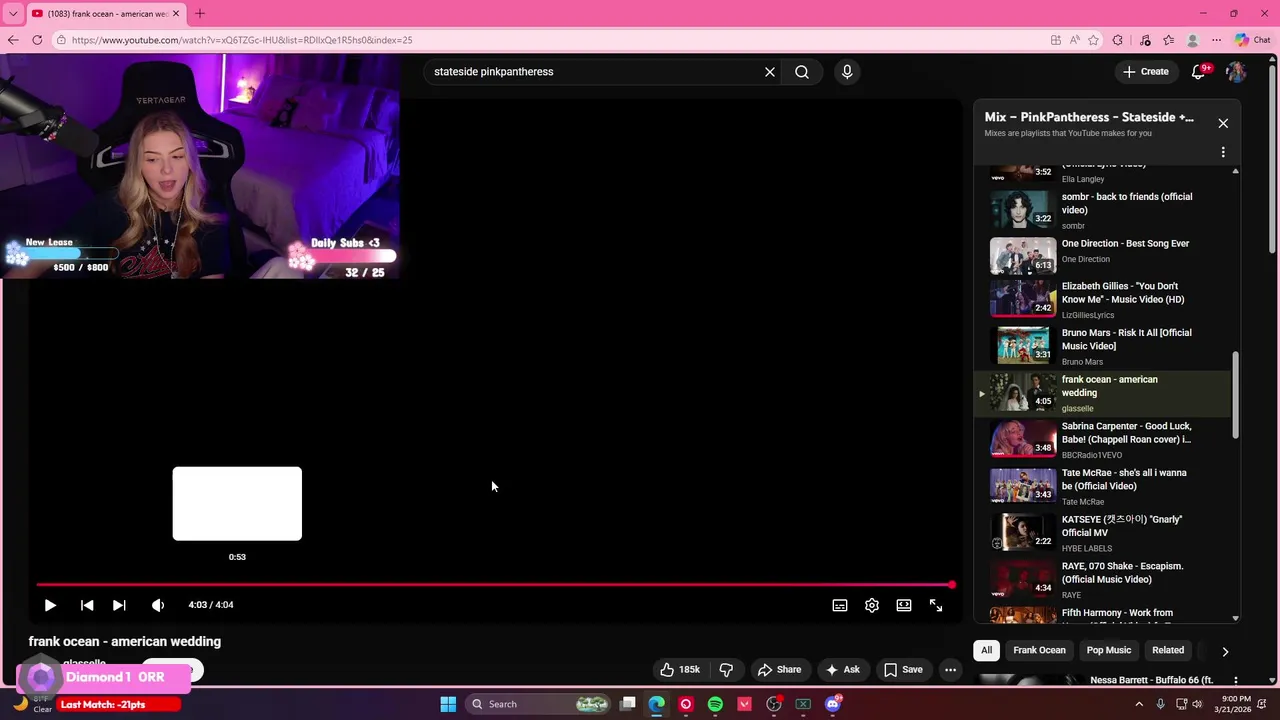Close the Mix playlist panel
Viewport: 1280px width, 720px height.
point(1223,123)
